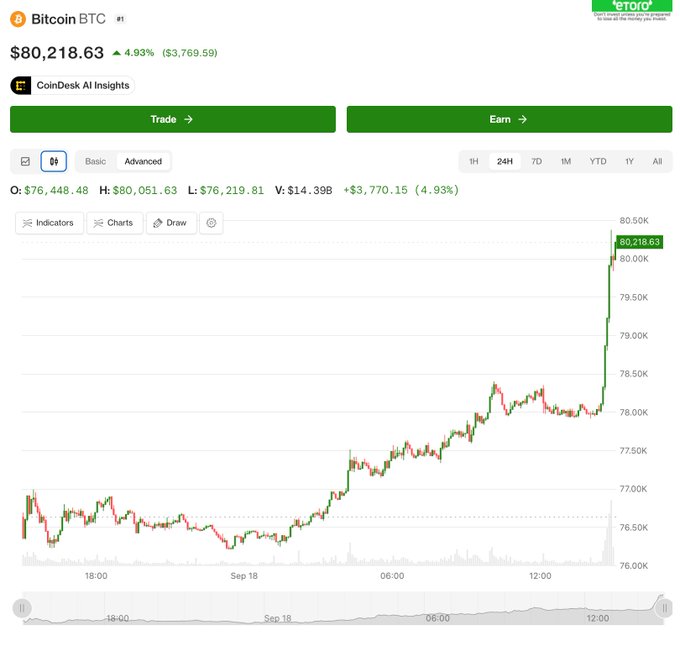Select the 1M time range

point(566,161)
